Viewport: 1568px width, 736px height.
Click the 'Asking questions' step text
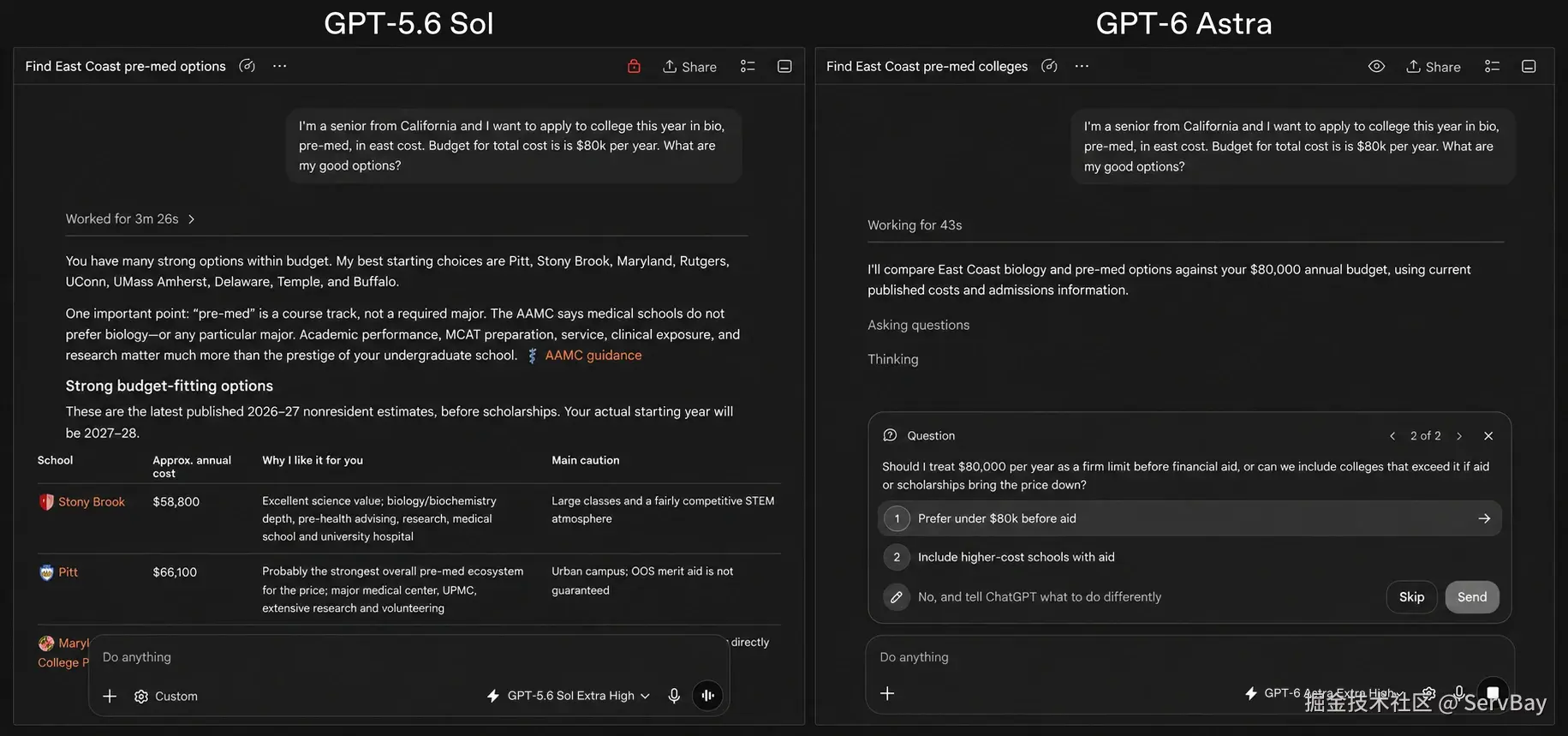tap(918, 325)
